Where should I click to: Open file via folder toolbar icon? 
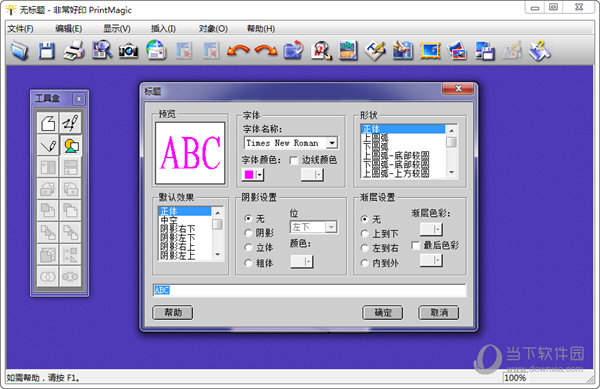point(20,50)
